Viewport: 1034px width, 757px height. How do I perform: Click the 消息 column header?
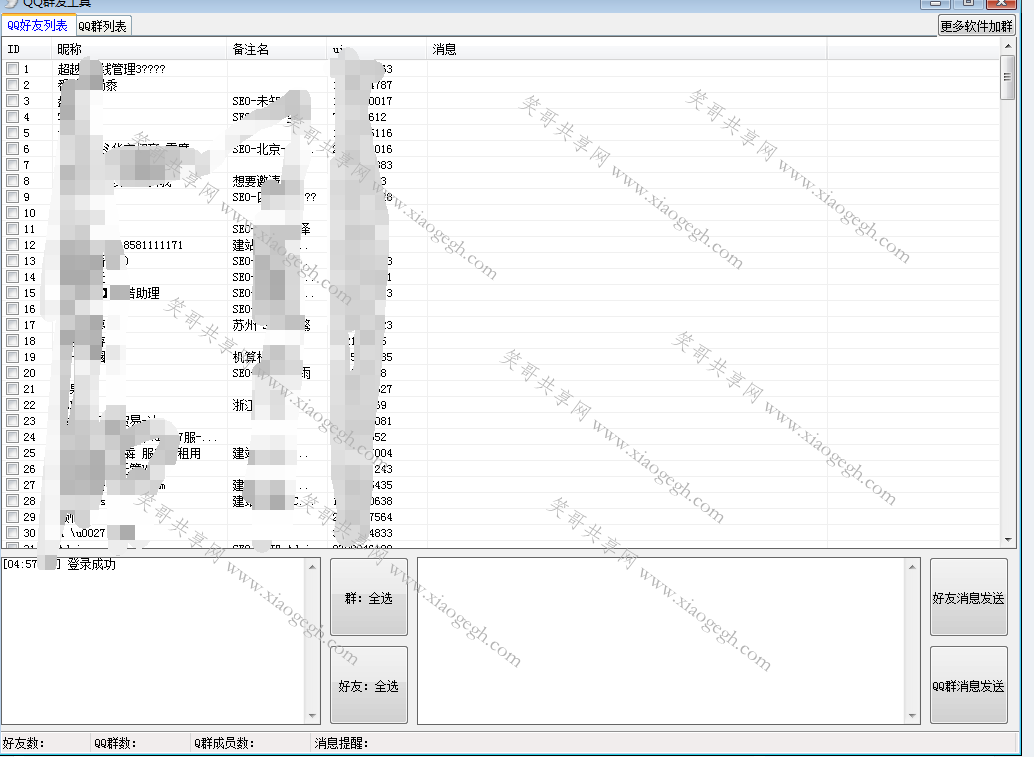tap(627, 49)
